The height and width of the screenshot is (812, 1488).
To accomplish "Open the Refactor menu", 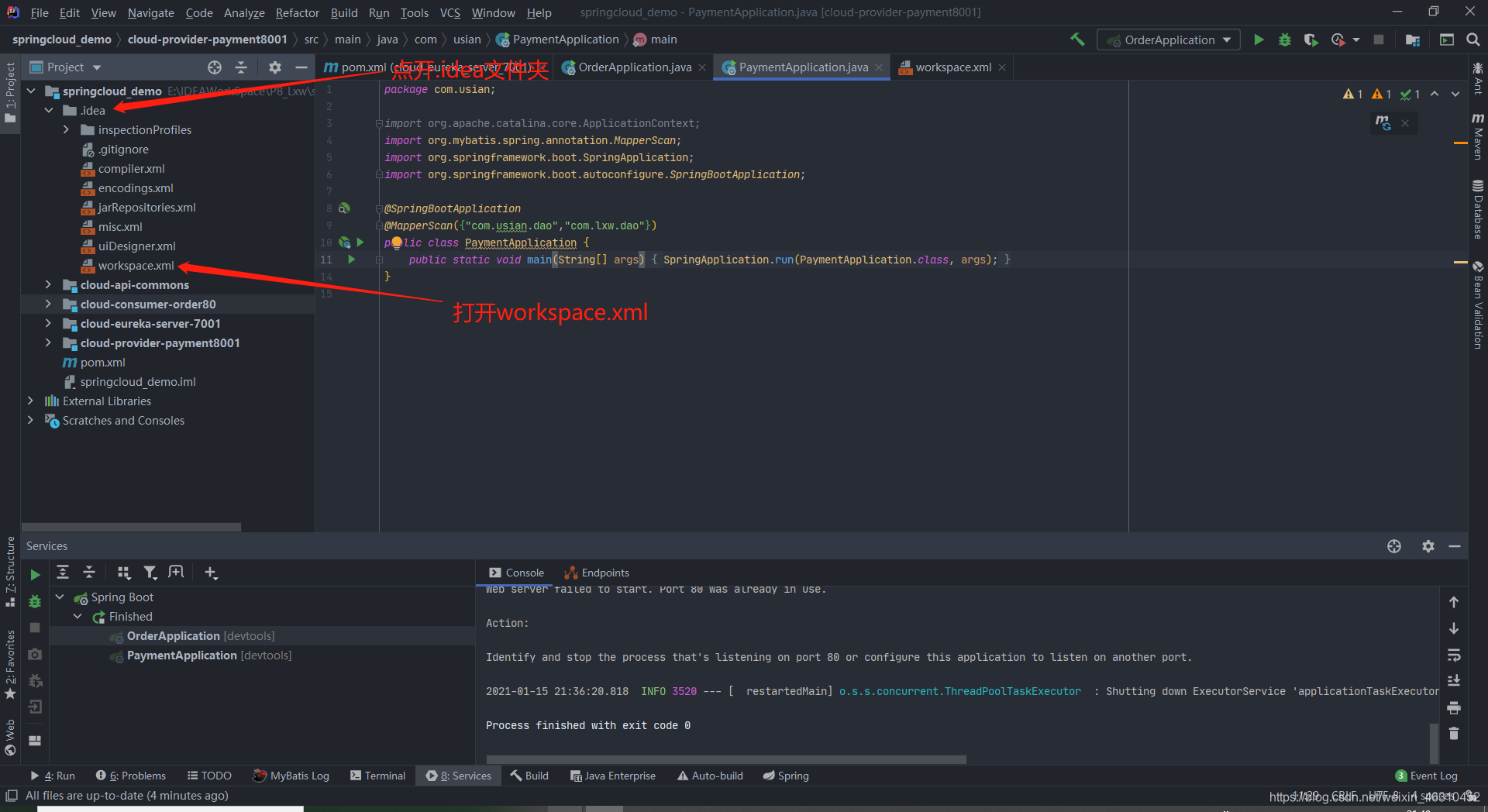I will [297, 12].
